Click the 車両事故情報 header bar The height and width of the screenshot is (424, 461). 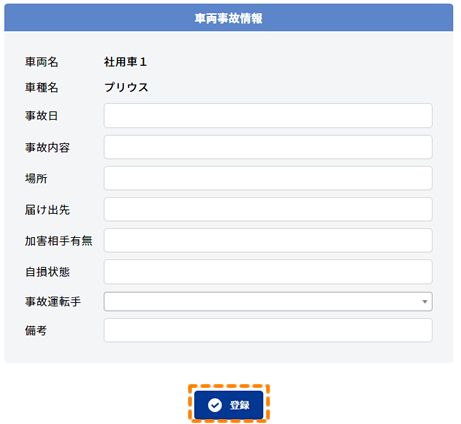coord(229,18)
